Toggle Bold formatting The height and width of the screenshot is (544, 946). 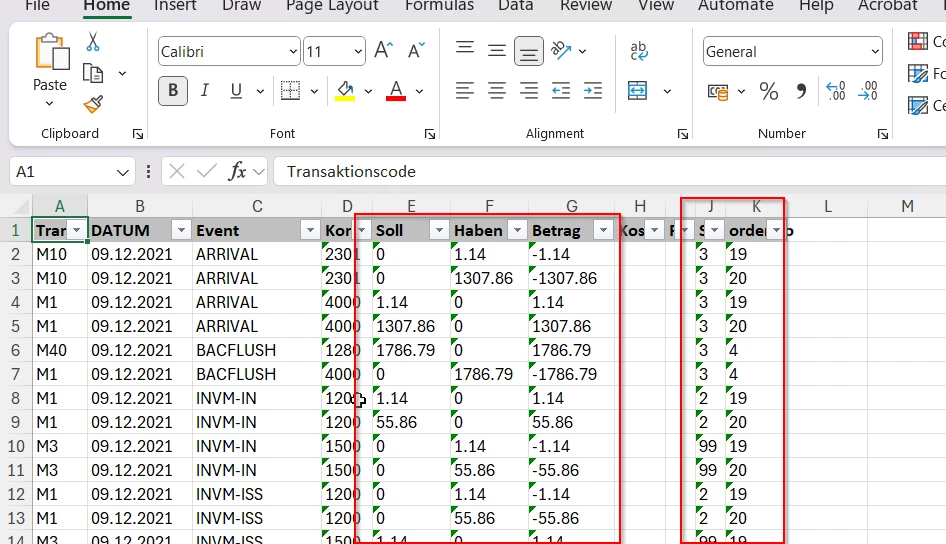[x=173, y=91]
